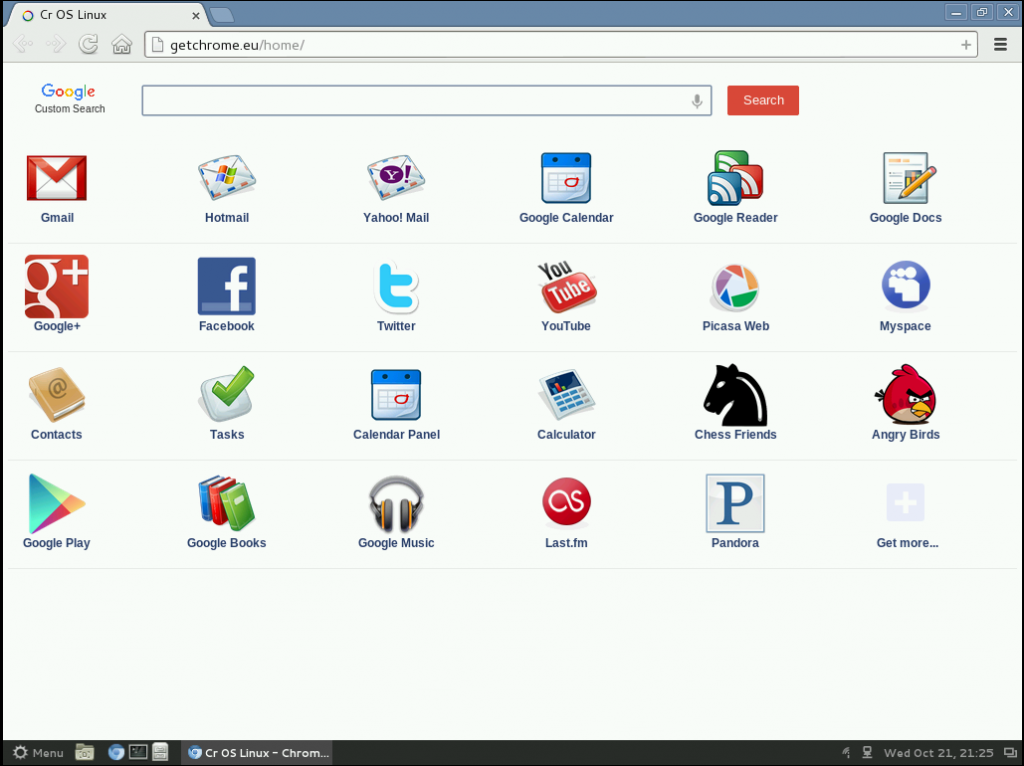Screen dimensions: 1024x766
Task: Open the Calculator icon
Action: [566, 394]
